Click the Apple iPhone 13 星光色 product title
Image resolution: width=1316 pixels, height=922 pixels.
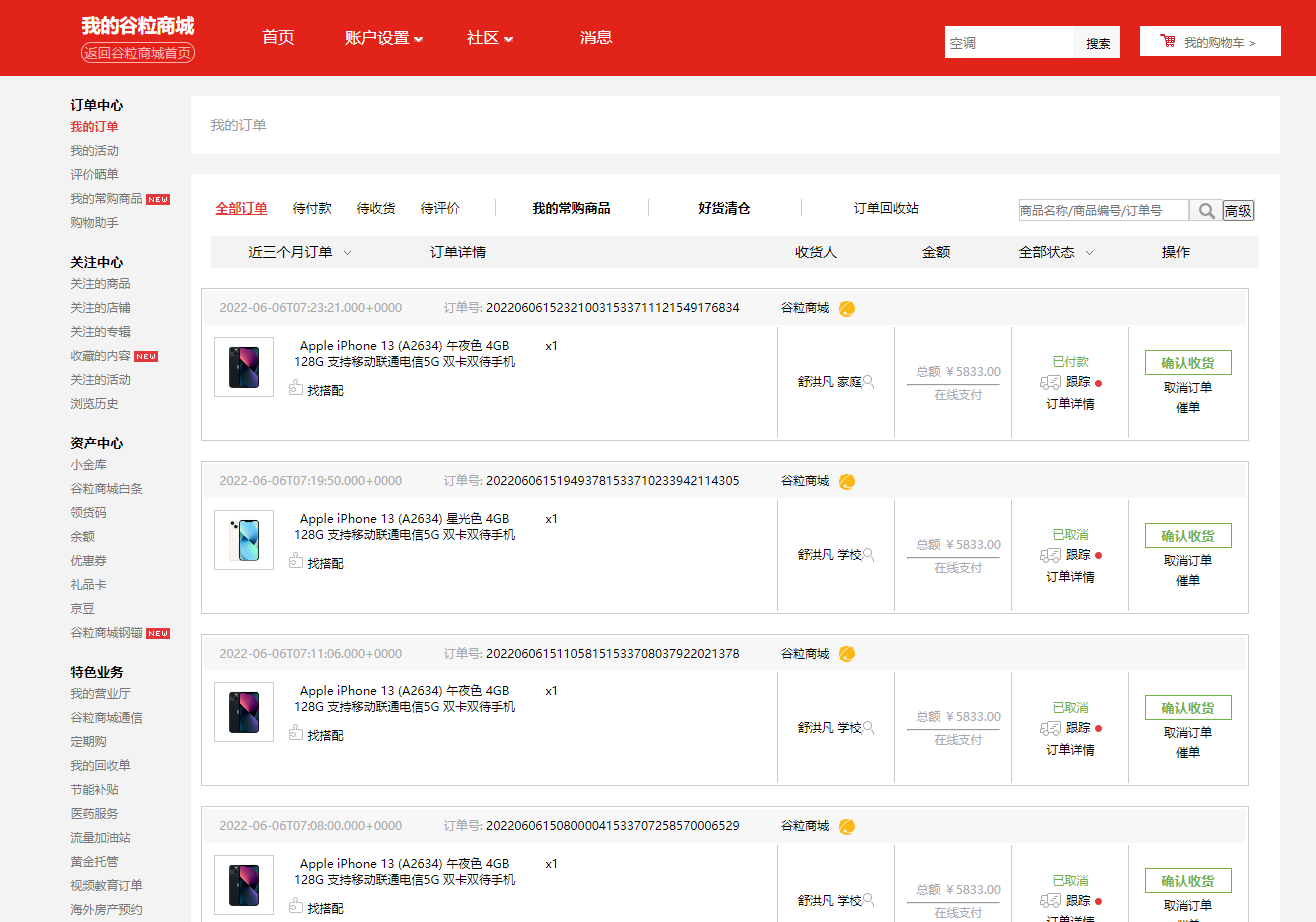coord(404,527)
